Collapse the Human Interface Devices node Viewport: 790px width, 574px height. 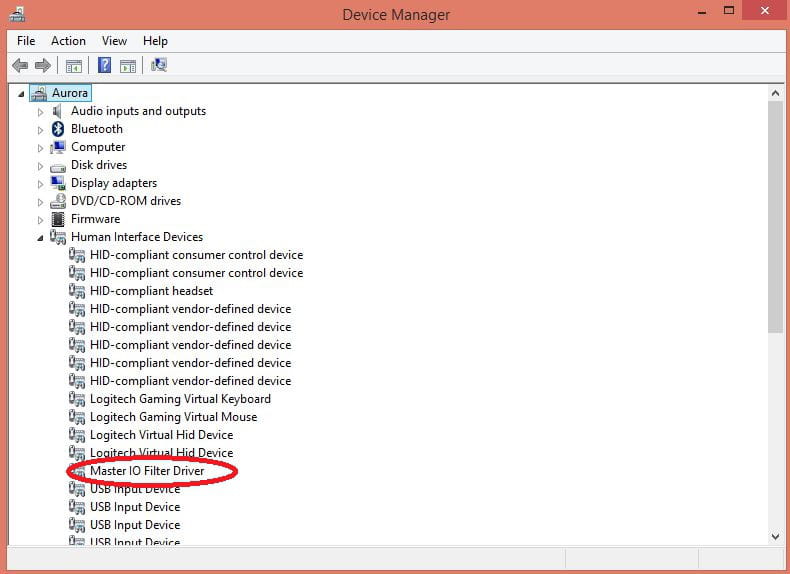click(x=41, y=238)
